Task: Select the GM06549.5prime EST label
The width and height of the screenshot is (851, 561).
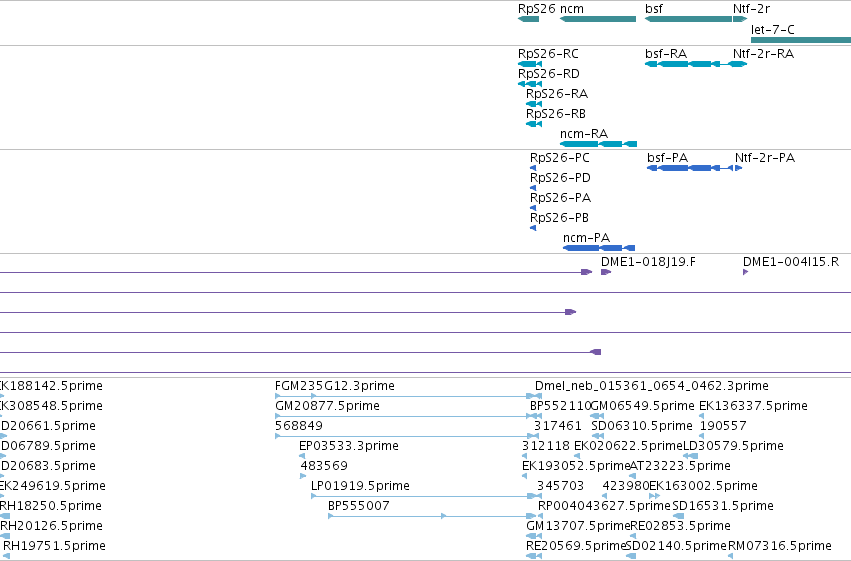Action: [x=643, y=406]
